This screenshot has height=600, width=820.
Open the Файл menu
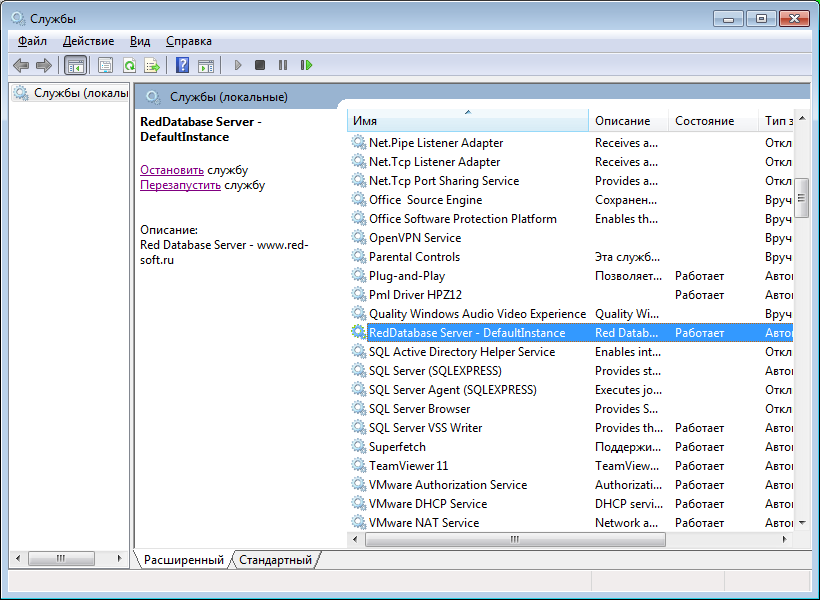pos(32,41)
